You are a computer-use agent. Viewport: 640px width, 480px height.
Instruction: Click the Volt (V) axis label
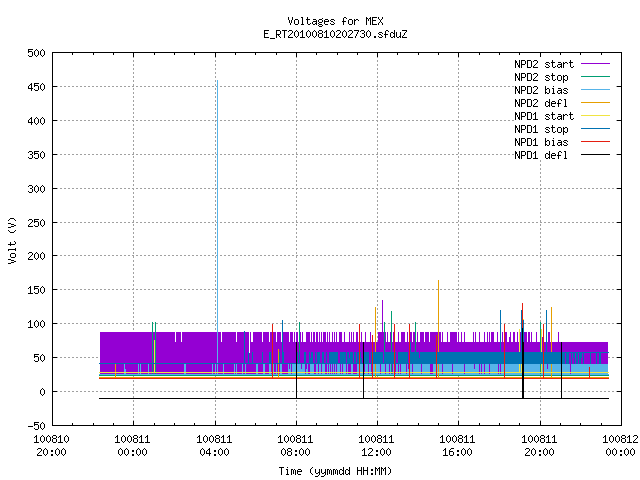pos(13,240)
